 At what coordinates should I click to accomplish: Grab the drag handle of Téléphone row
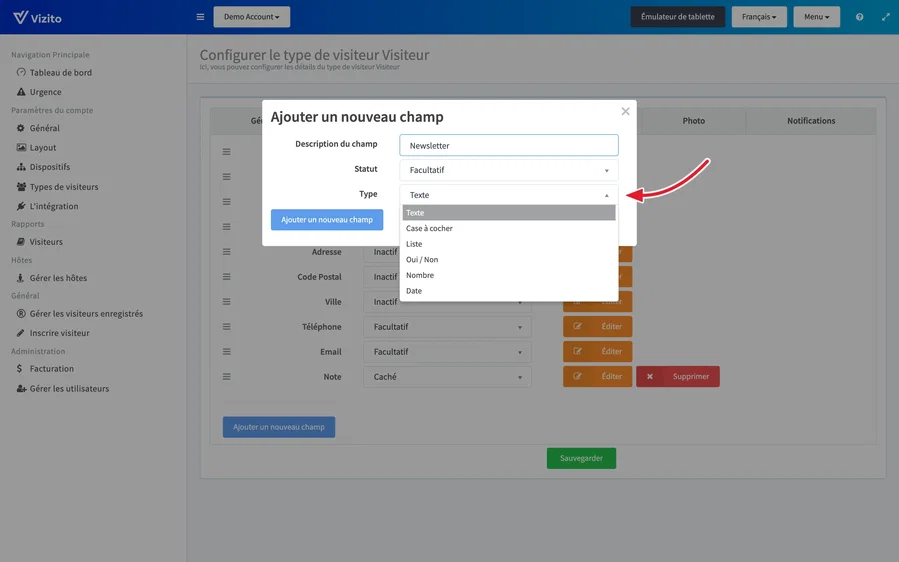pyautogui.click(x=226, y=326)
